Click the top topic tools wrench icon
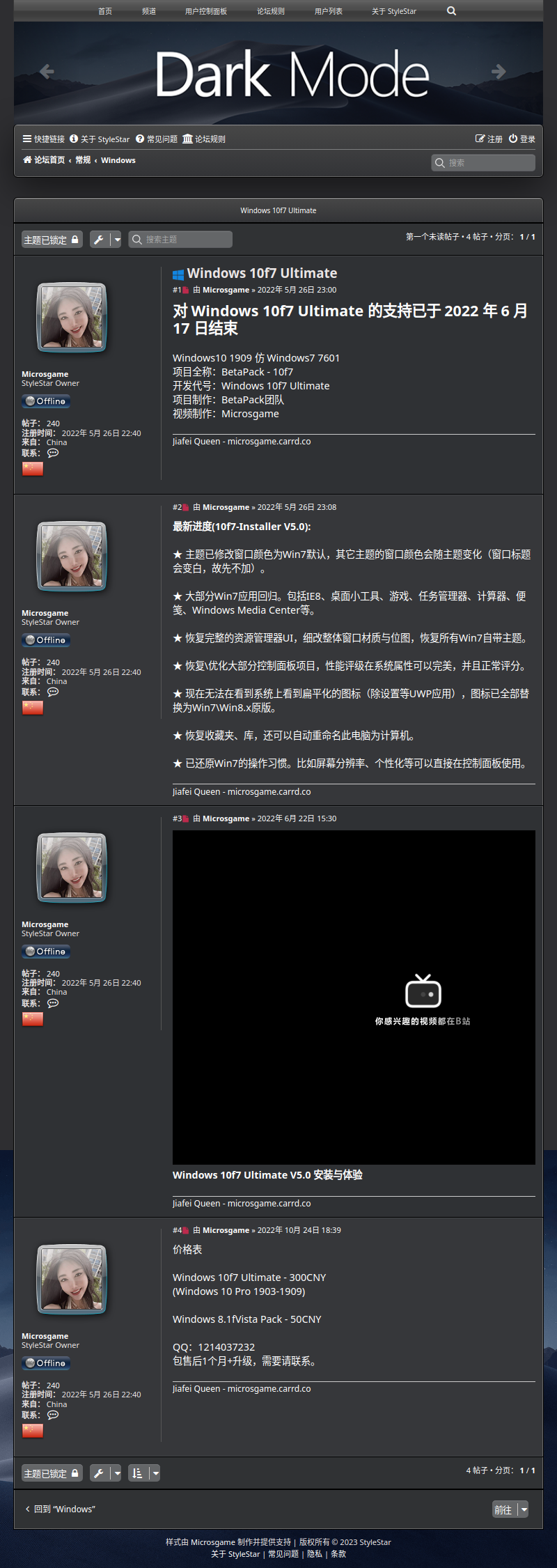Image resolution: width=557 pixels, height=1568 pixels. point(99,240)
